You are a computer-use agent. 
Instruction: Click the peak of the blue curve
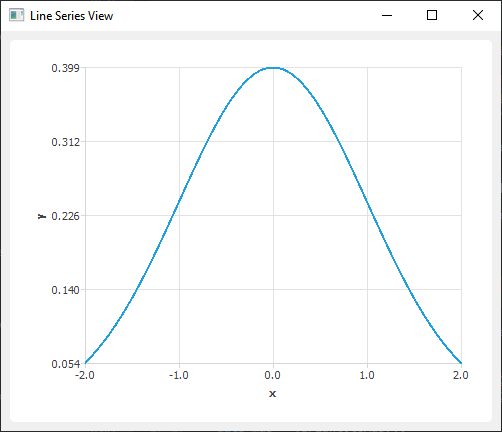273,68
